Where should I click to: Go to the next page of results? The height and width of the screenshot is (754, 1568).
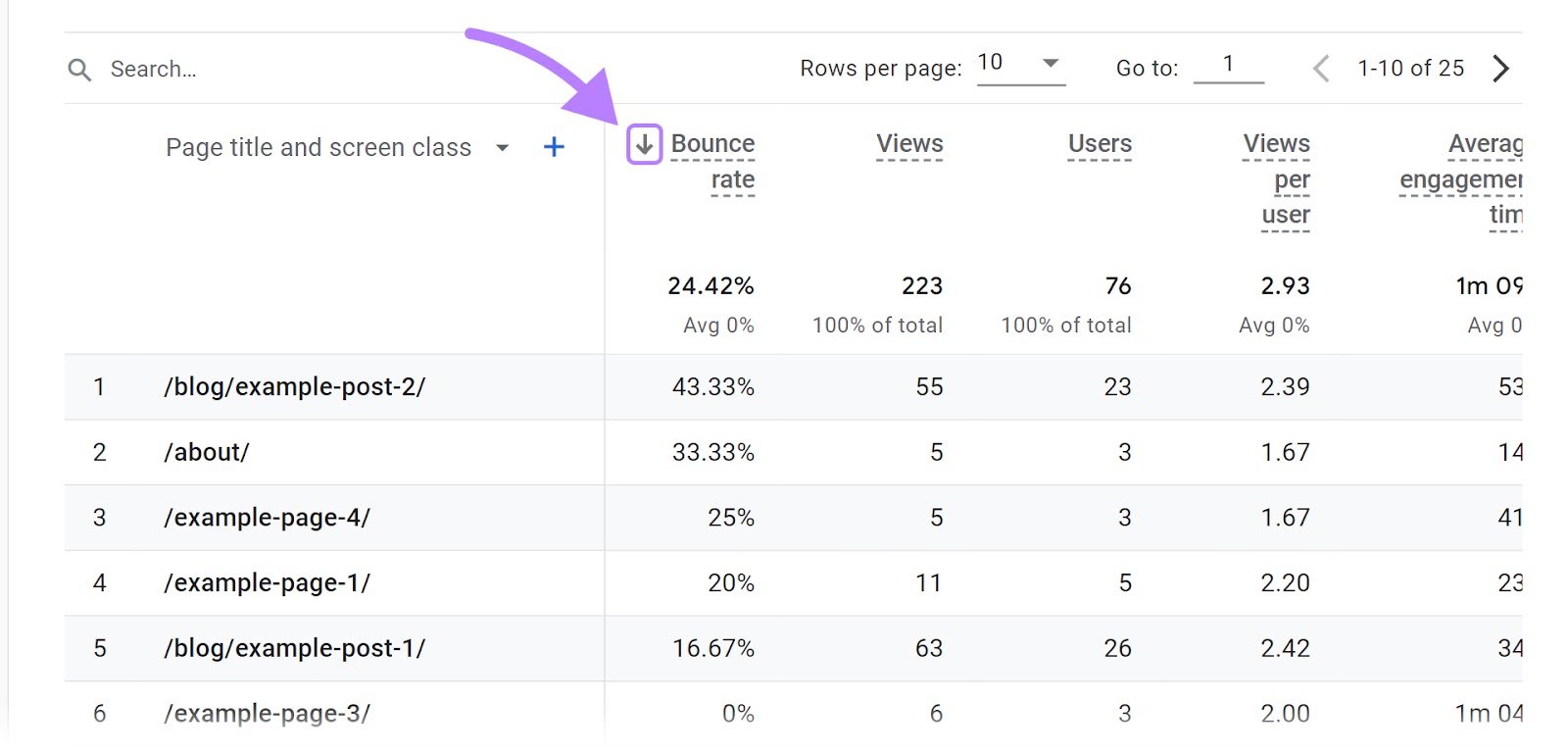(x=1499, y=68)
